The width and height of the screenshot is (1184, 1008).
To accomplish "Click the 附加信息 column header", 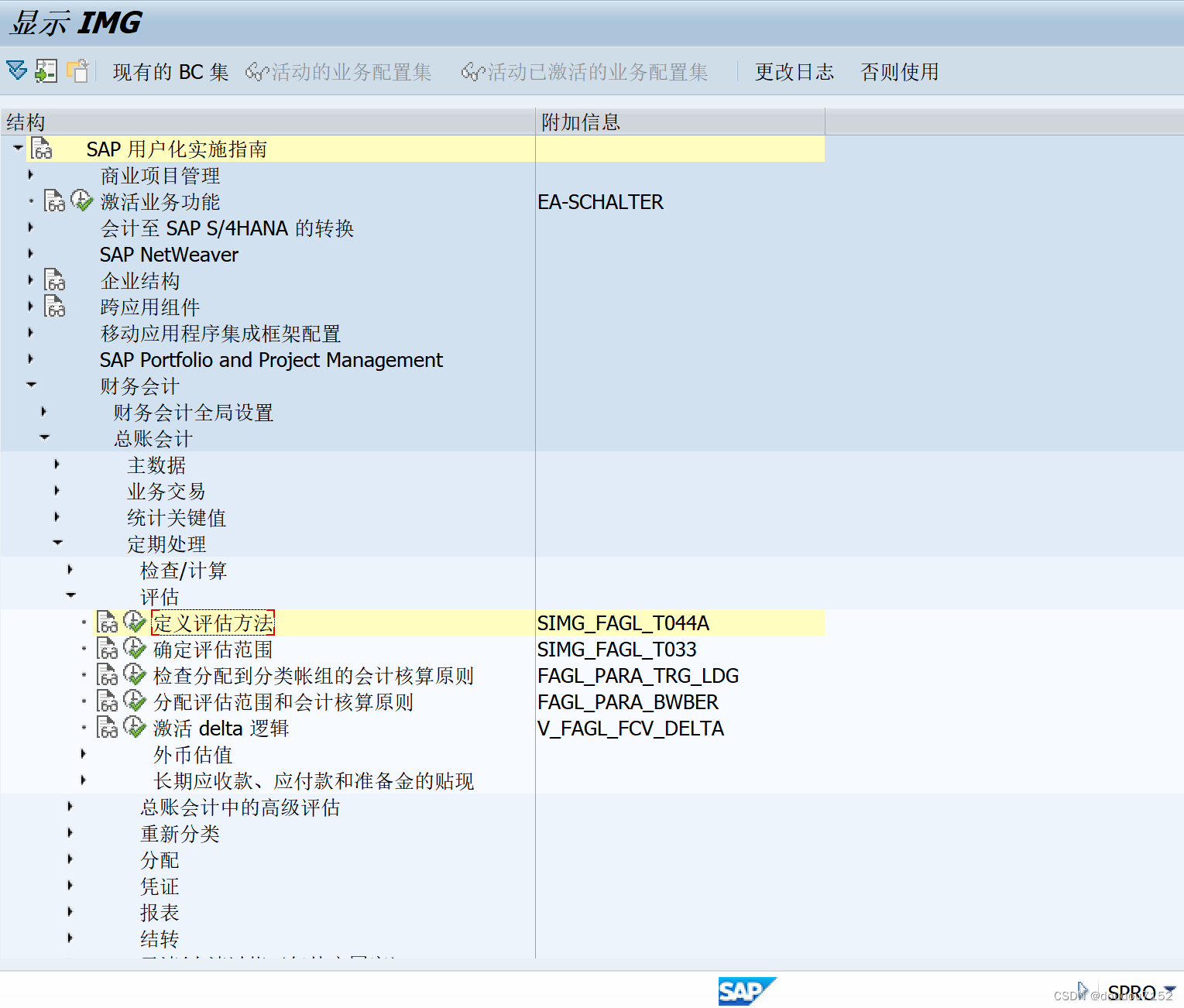I will click(x=680, y=122).
